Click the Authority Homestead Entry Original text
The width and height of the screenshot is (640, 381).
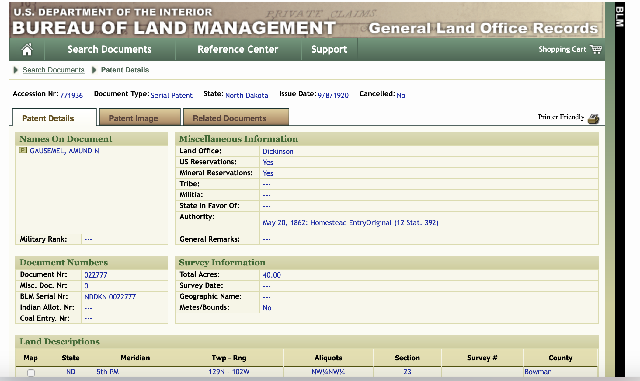[350, 223]
